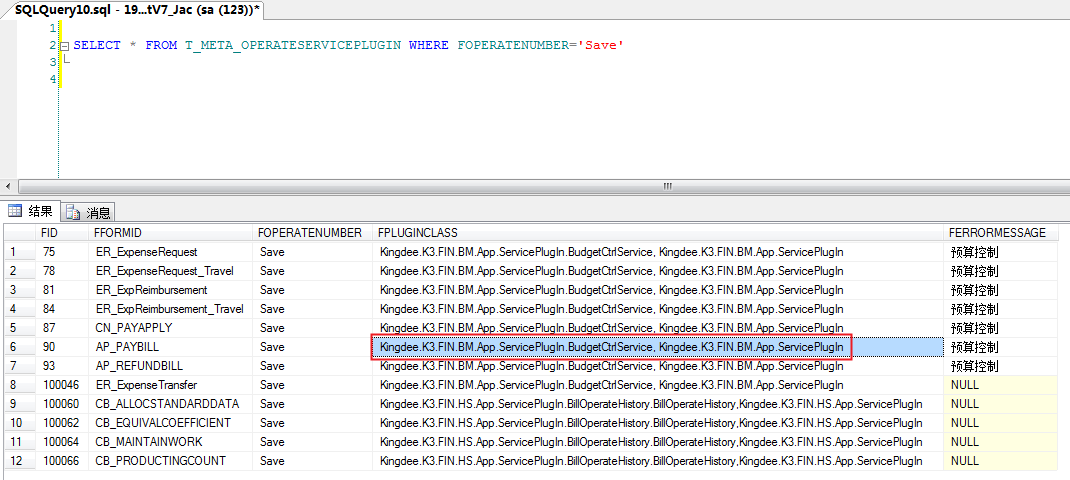The height and width of the screenshot is (480, 1070).
Task: Click Save cell in CB_EQUIVALCOEFFICIENT row
Action: [313, 423]
